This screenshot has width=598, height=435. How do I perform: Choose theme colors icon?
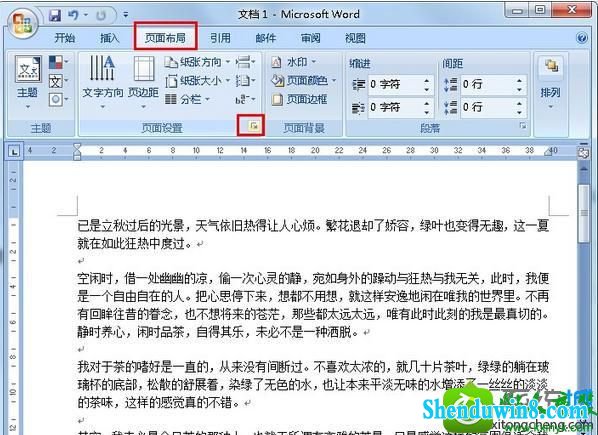(59, 62)
